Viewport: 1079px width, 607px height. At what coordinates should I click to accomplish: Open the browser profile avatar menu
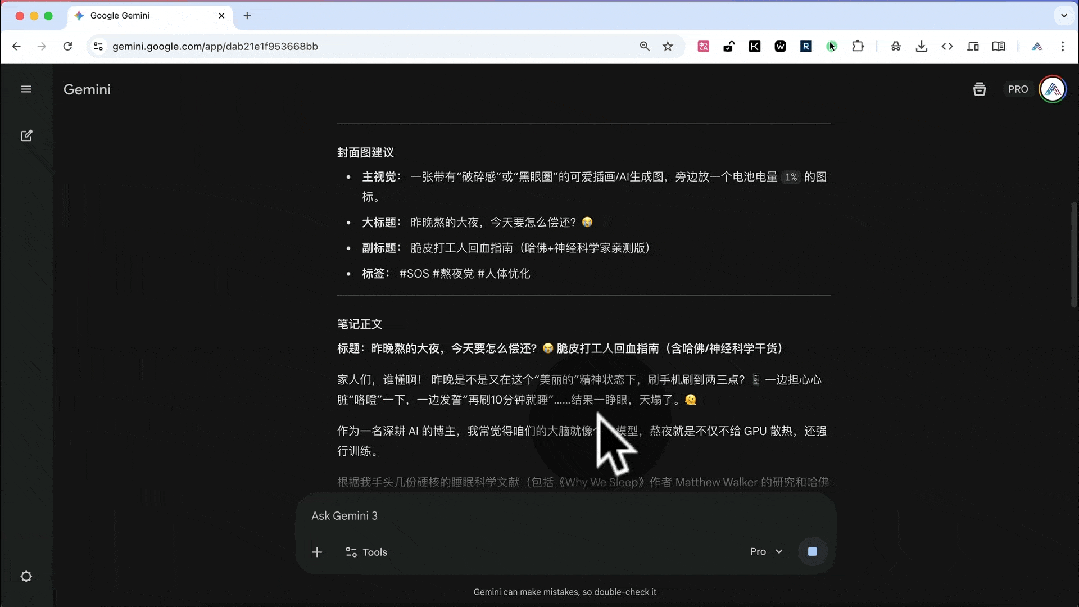1037,46
